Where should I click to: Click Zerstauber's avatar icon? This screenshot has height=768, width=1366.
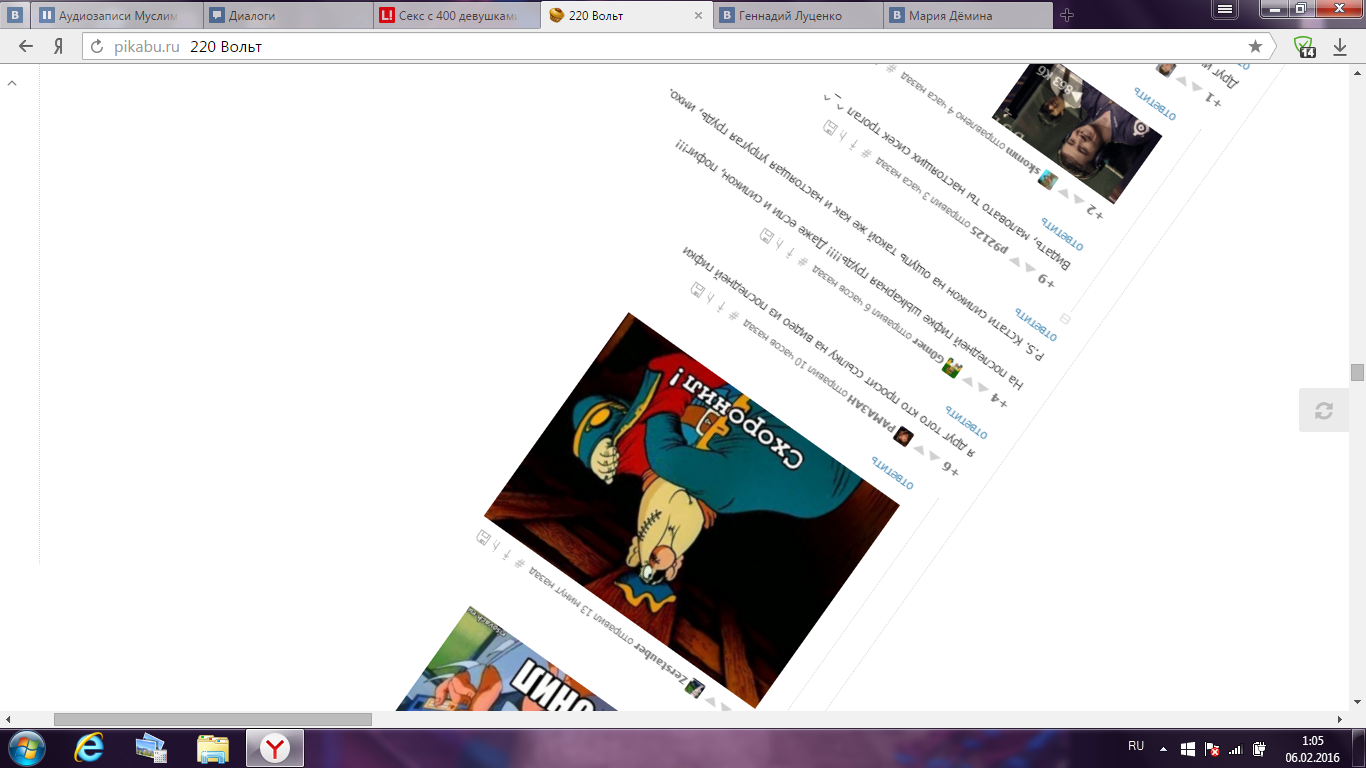click(695, 687)
